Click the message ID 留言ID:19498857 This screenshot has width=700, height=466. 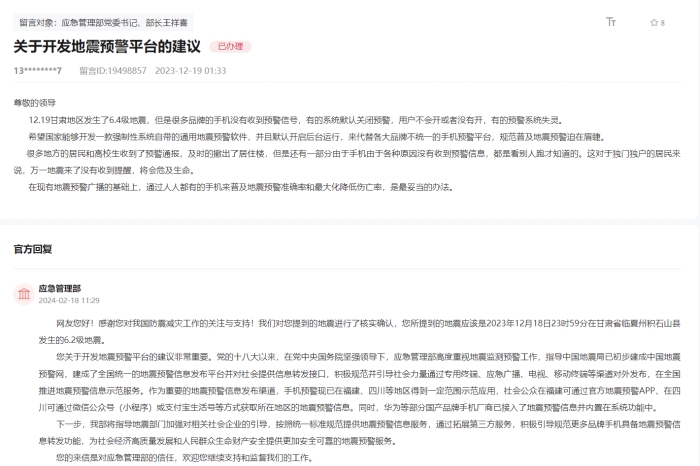(x=113, y=71)
